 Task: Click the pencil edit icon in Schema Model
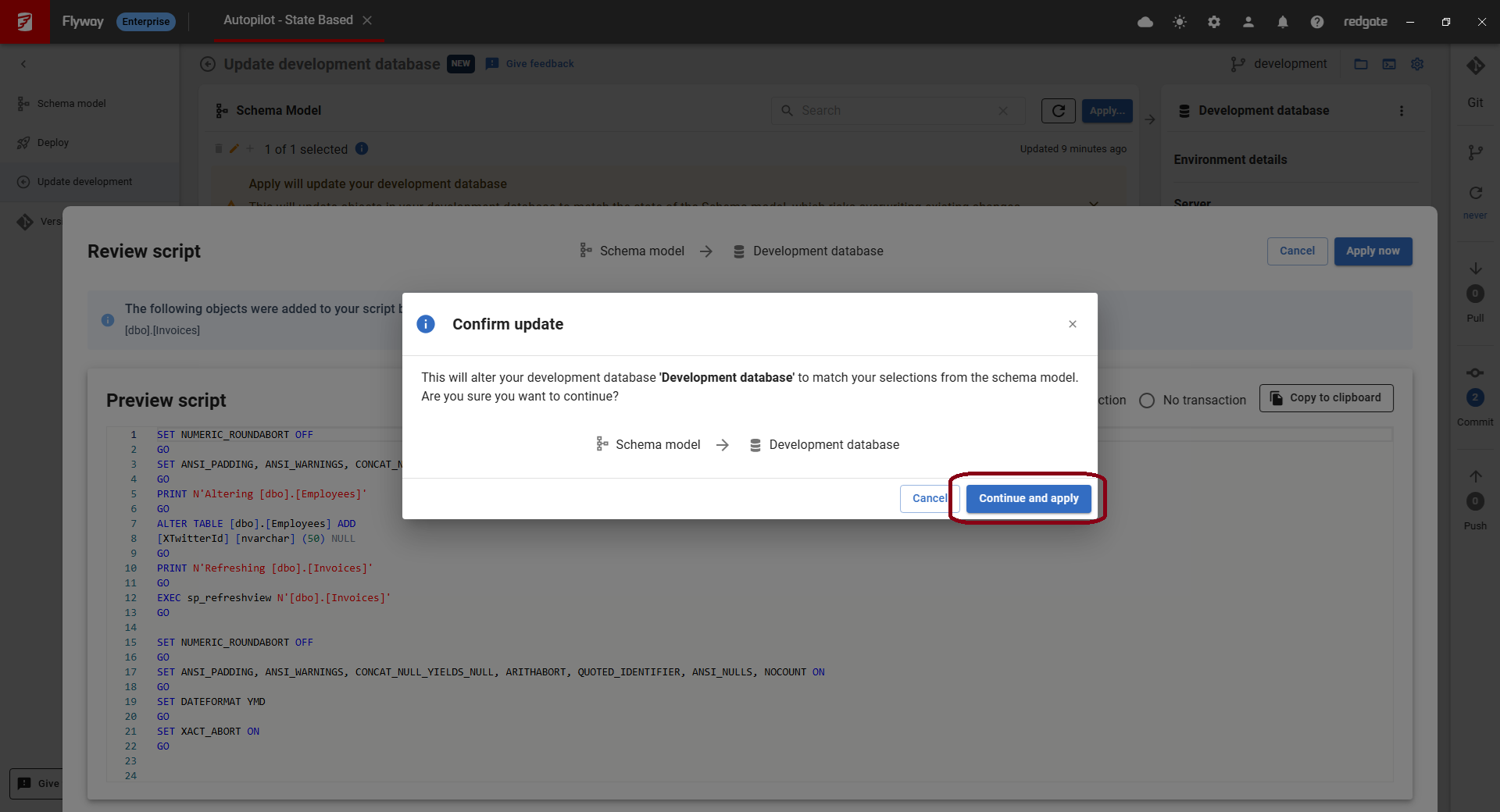tap(234, 148)
